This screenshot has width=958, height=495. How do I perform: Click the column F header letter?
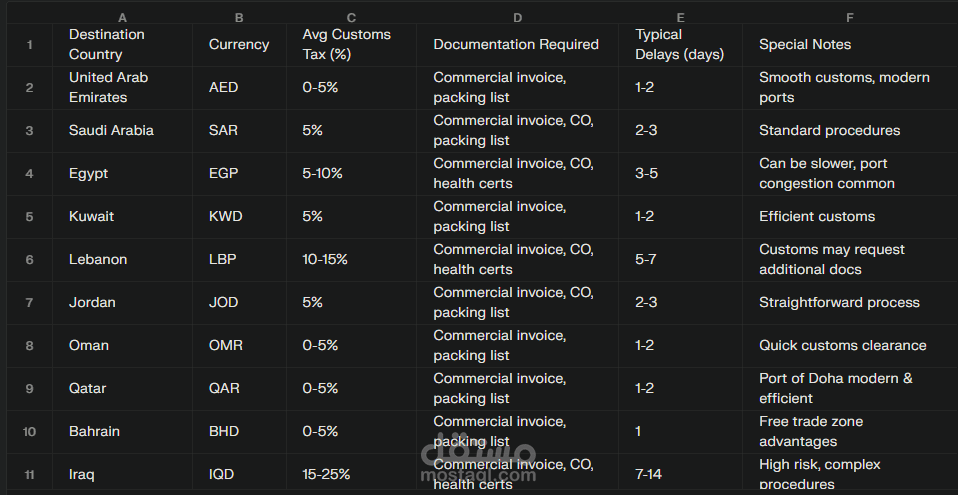pyautogui.click(x=849, y=17)
